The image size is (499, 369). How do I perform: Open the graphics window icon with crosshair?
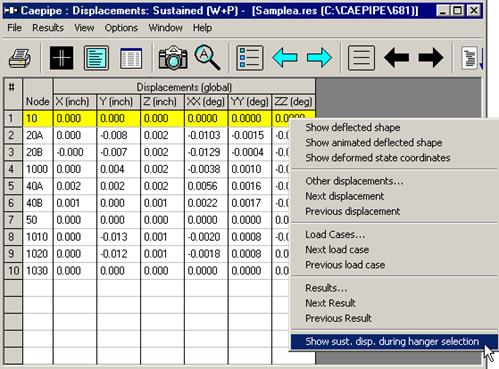[x=61, y=58]
